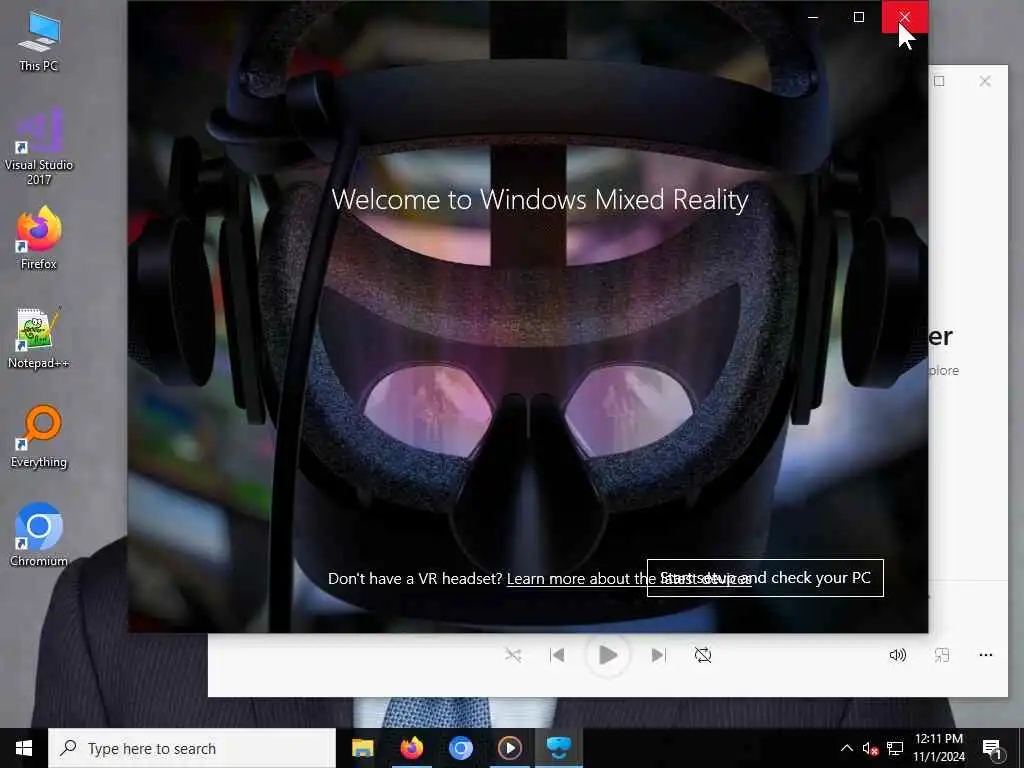The image size is (1024, 768).
Task: Open the Action Center notifications
Action: pos(992,748)
